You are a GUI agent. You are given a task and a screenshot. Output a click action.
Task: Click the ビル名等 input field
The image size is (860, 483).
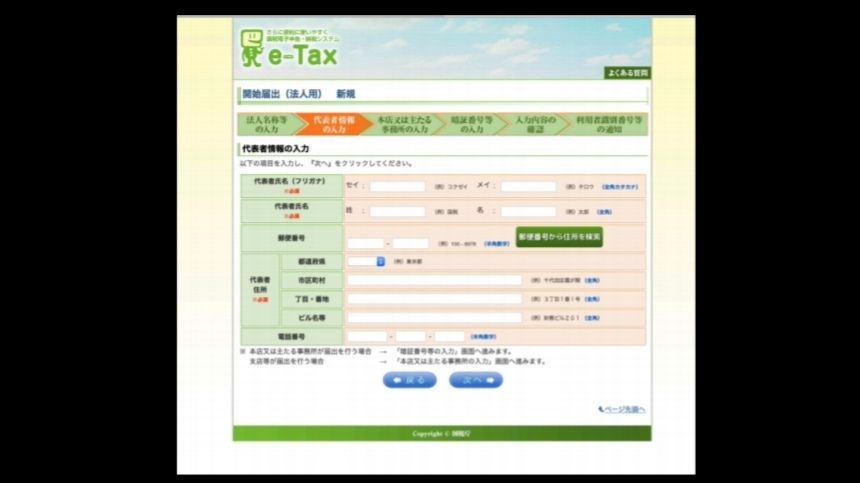coord(434,317)
